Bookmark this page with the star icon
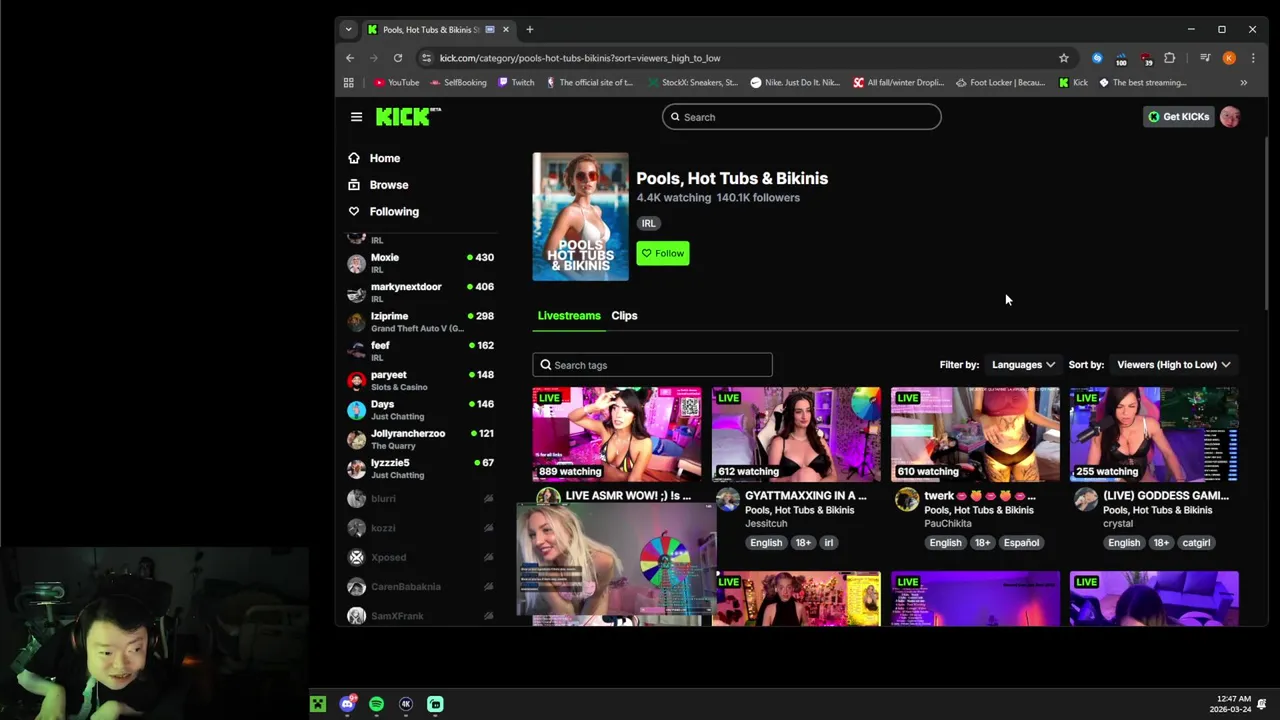Viewport: 1280px width, 720px height. pos(1064,58)
